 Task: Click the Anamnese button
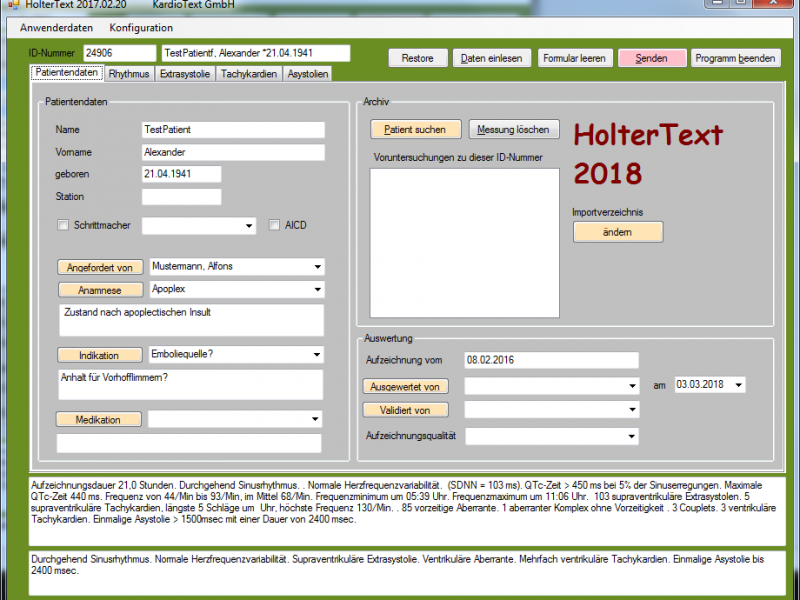pyautogui.click(x=100, y=290)
